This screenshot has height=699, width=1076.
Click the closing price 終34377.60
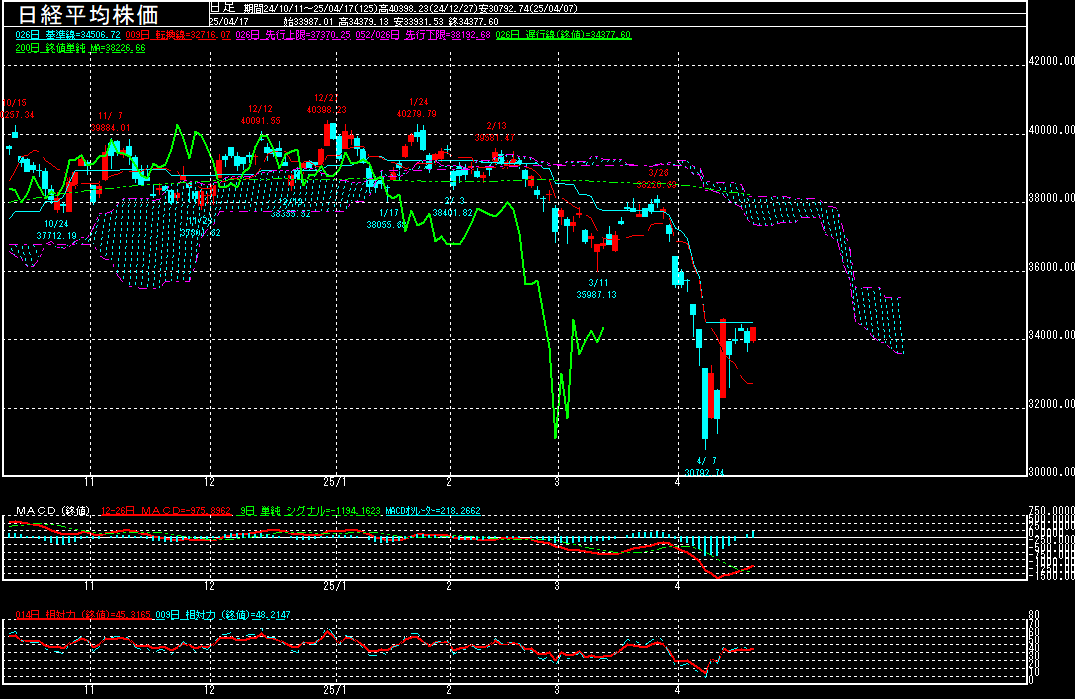[473, 21]
